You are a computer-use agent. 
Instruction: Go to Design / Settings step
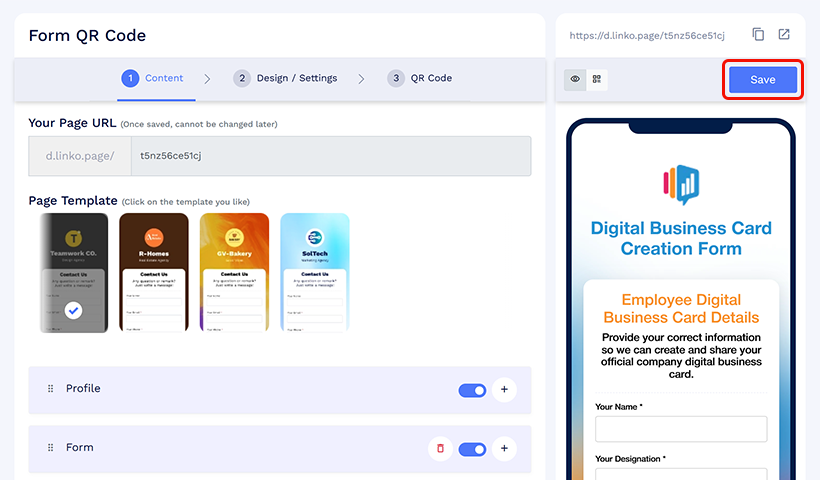tap(285, 78)
